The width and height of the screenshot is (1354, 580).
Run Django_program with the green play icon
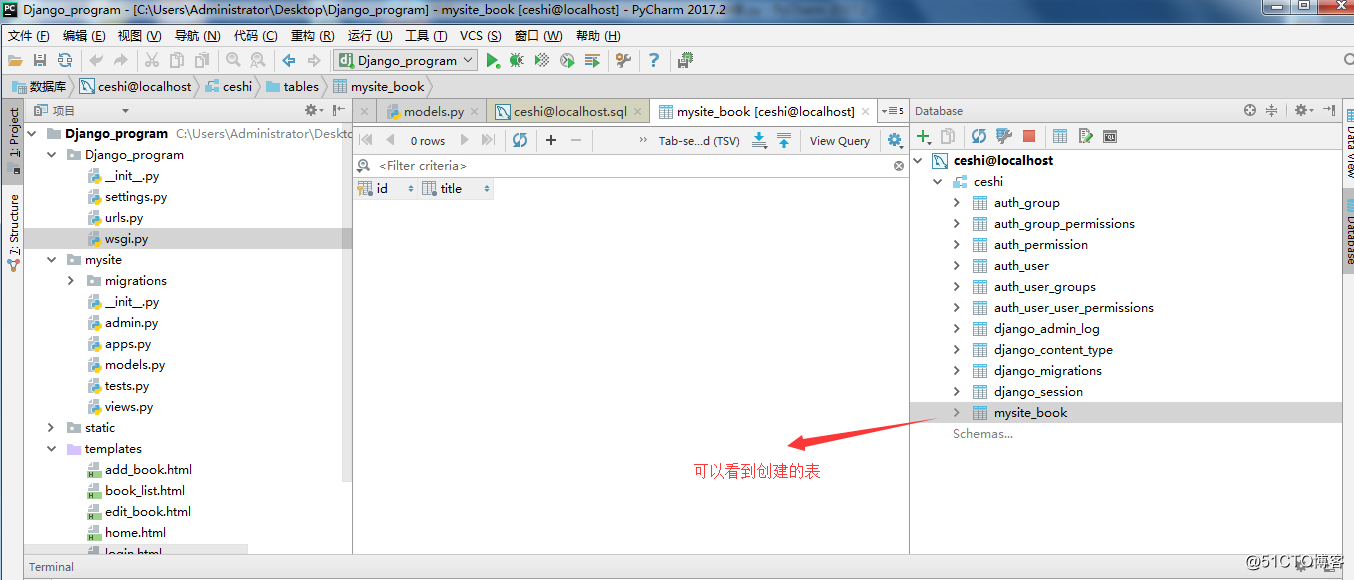coord(492,61)
